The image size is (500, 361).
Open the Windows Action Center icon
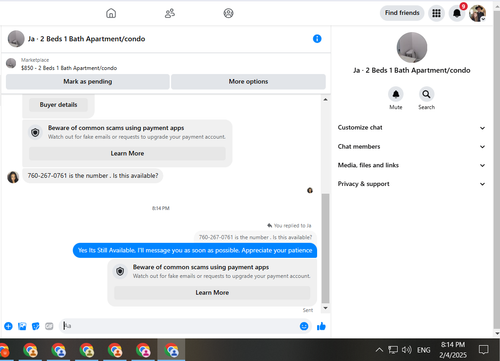click(484, 350)
